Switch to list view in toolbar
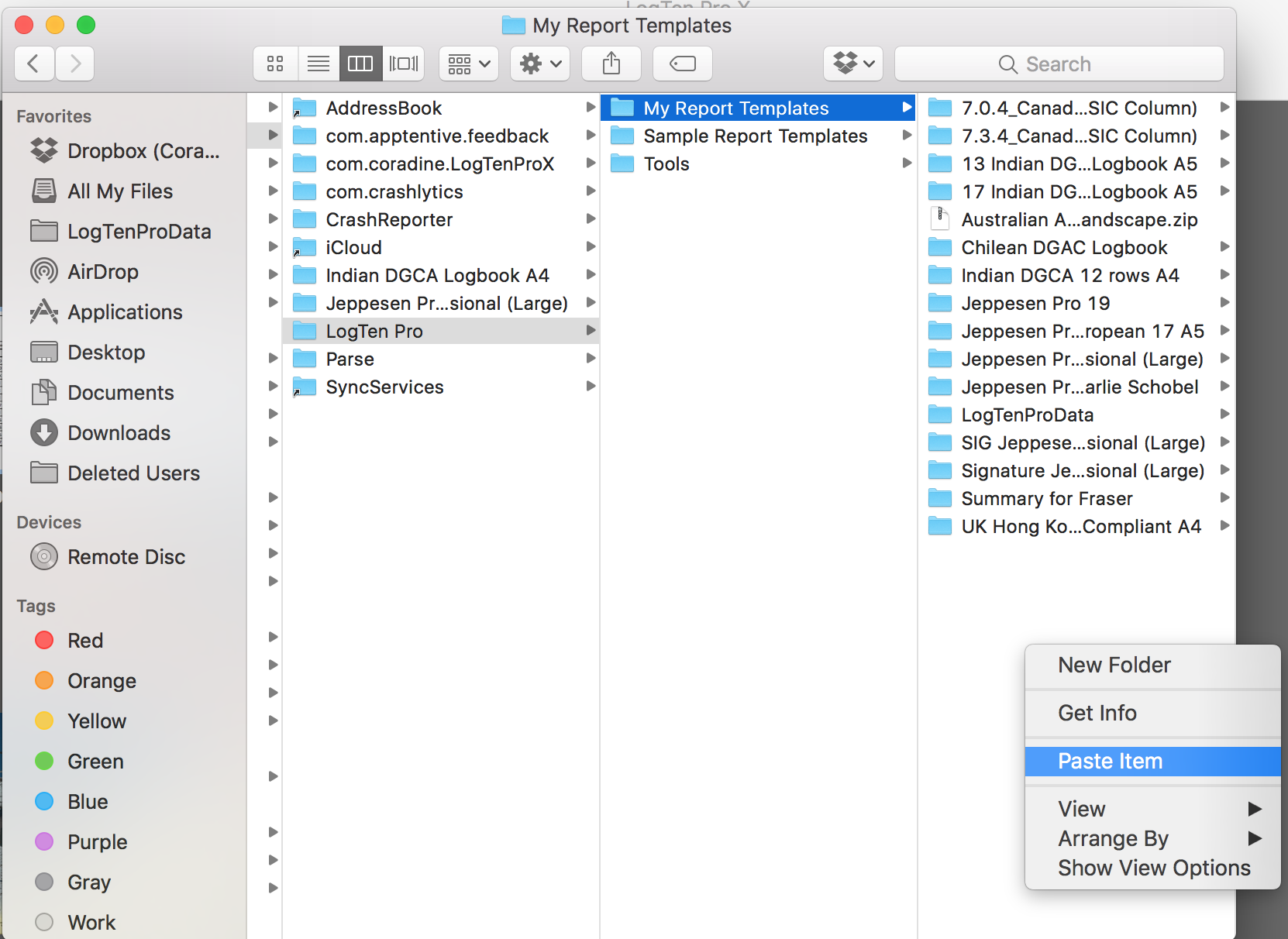The height and width of the screenshot is (939, 1288). point(319,64)
